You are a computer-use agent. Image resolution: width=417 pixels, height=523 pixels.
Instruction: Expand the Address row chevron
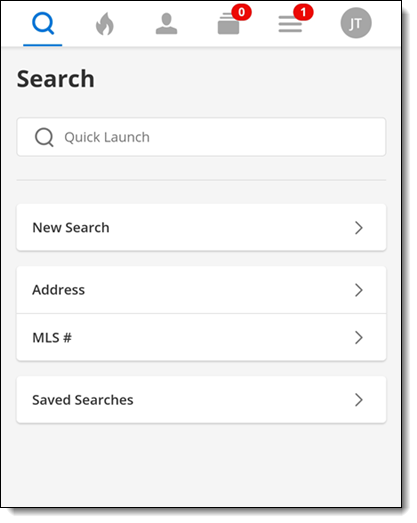point(359,290)
